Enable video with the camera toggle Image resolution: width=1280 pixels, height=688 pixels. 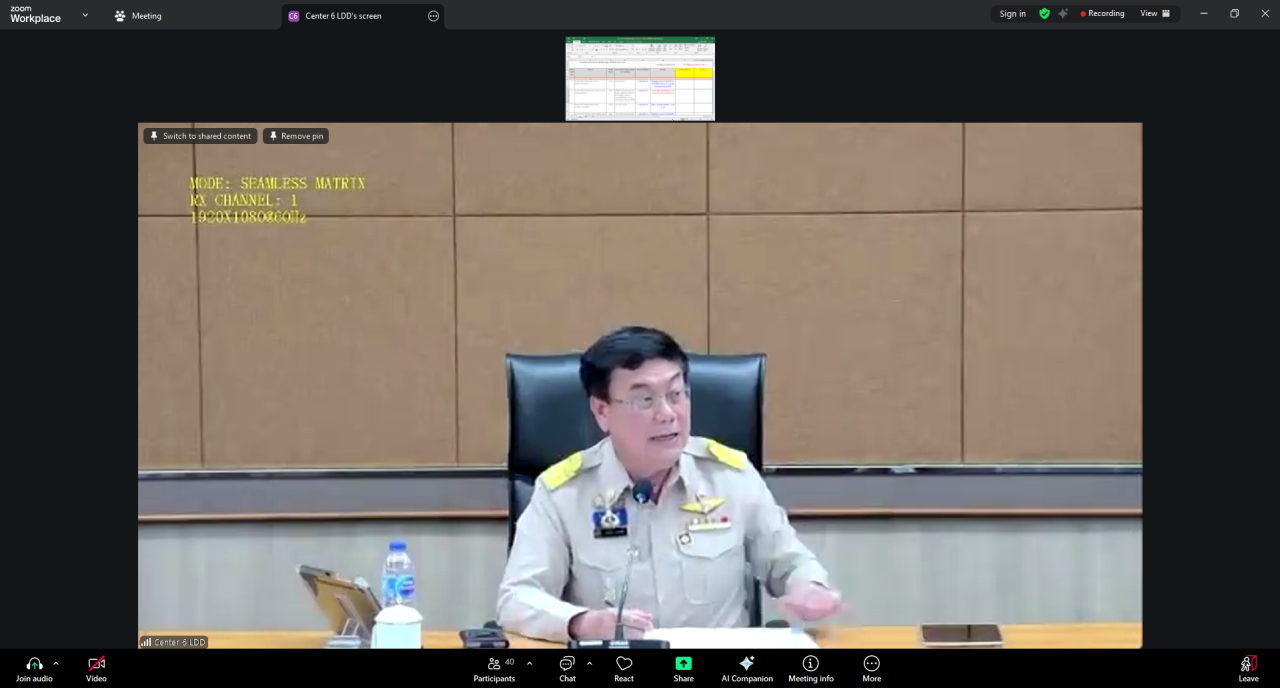(96, 663)
